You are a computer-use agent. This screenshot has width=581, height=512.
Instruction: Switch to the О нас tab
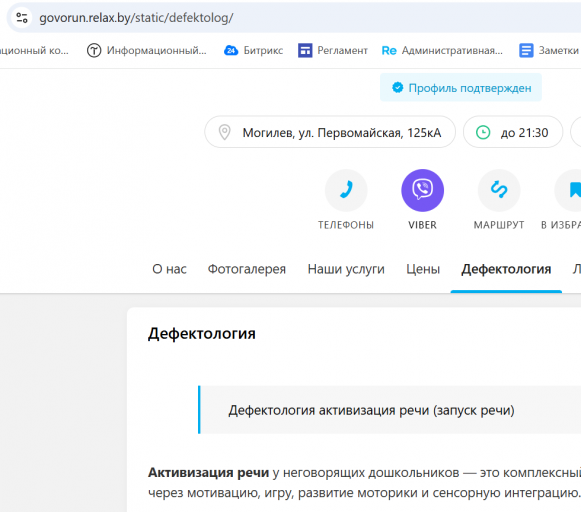tap(169, 269)
